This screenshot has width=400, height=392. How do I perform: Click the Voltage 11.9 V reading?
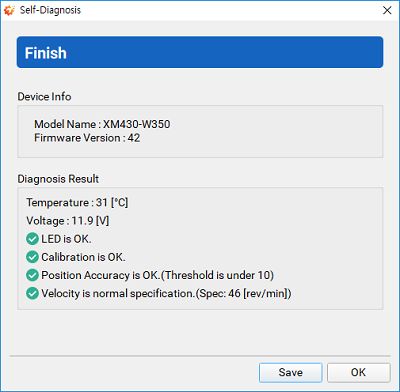coord(68,221)
